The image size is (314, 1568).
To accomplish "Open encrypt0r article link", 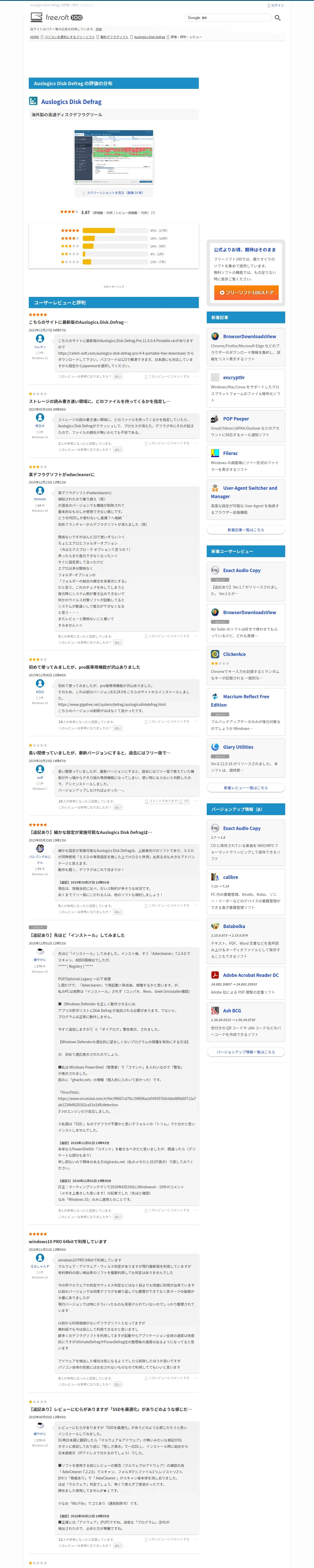I will (x=234, y=377).
